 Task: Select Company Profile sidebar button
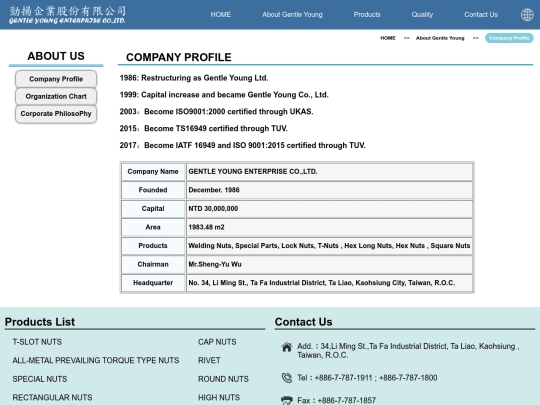point(56,79)
